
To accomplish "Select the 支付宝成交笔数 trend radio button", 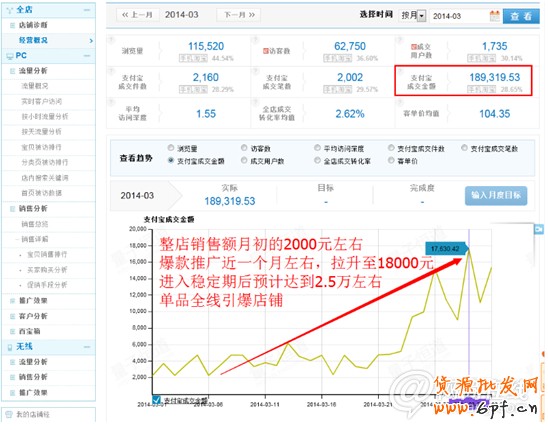I will coord(464,148).
